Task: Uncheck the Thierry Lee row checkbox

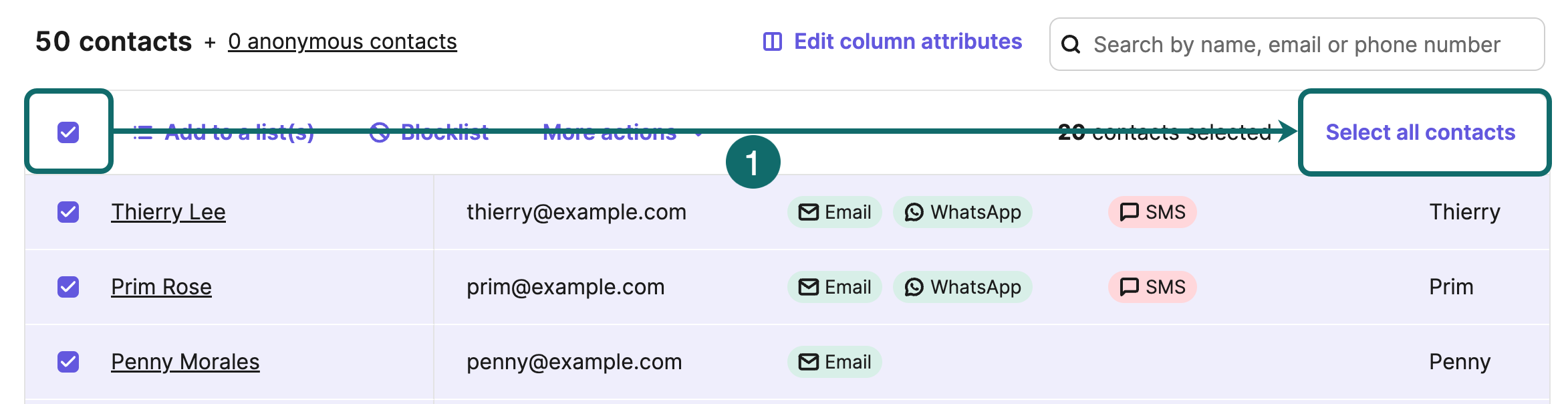Action: (x=68, y=212)
